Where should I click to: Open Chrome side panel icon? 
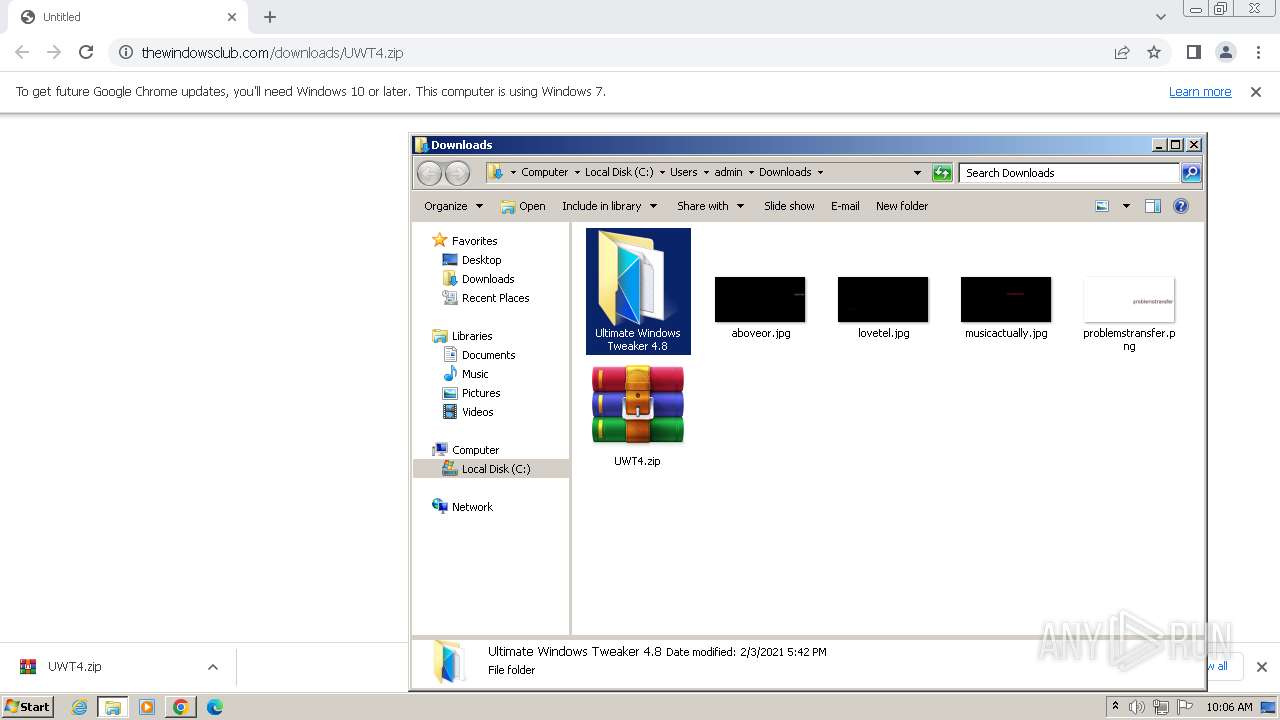[1193, 52]
